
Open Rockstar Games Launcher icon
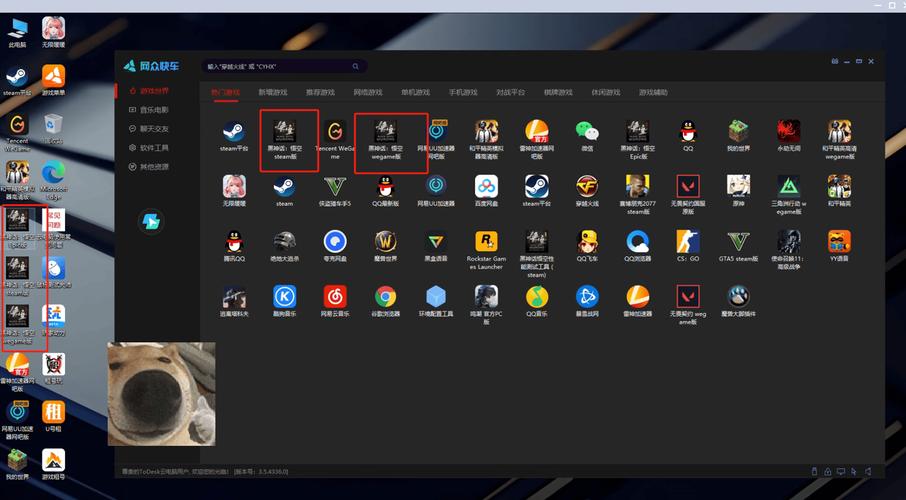point(486,241)
